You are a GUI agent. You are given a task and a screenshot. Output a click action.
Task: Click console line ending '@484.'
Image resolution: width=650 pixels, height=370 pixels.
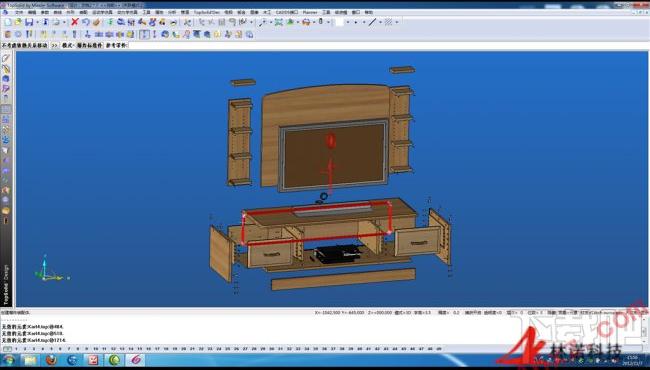point(33,327)
